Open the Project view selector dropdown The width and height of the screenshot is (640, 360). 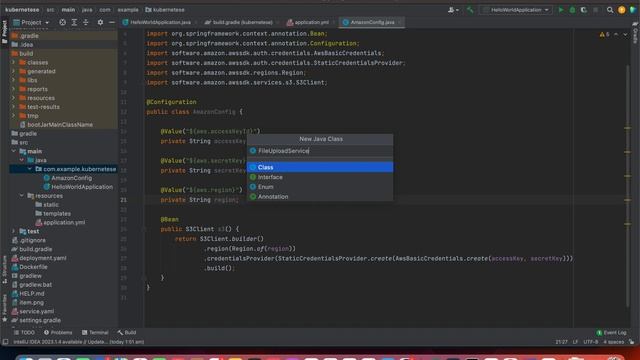[31, 22]
